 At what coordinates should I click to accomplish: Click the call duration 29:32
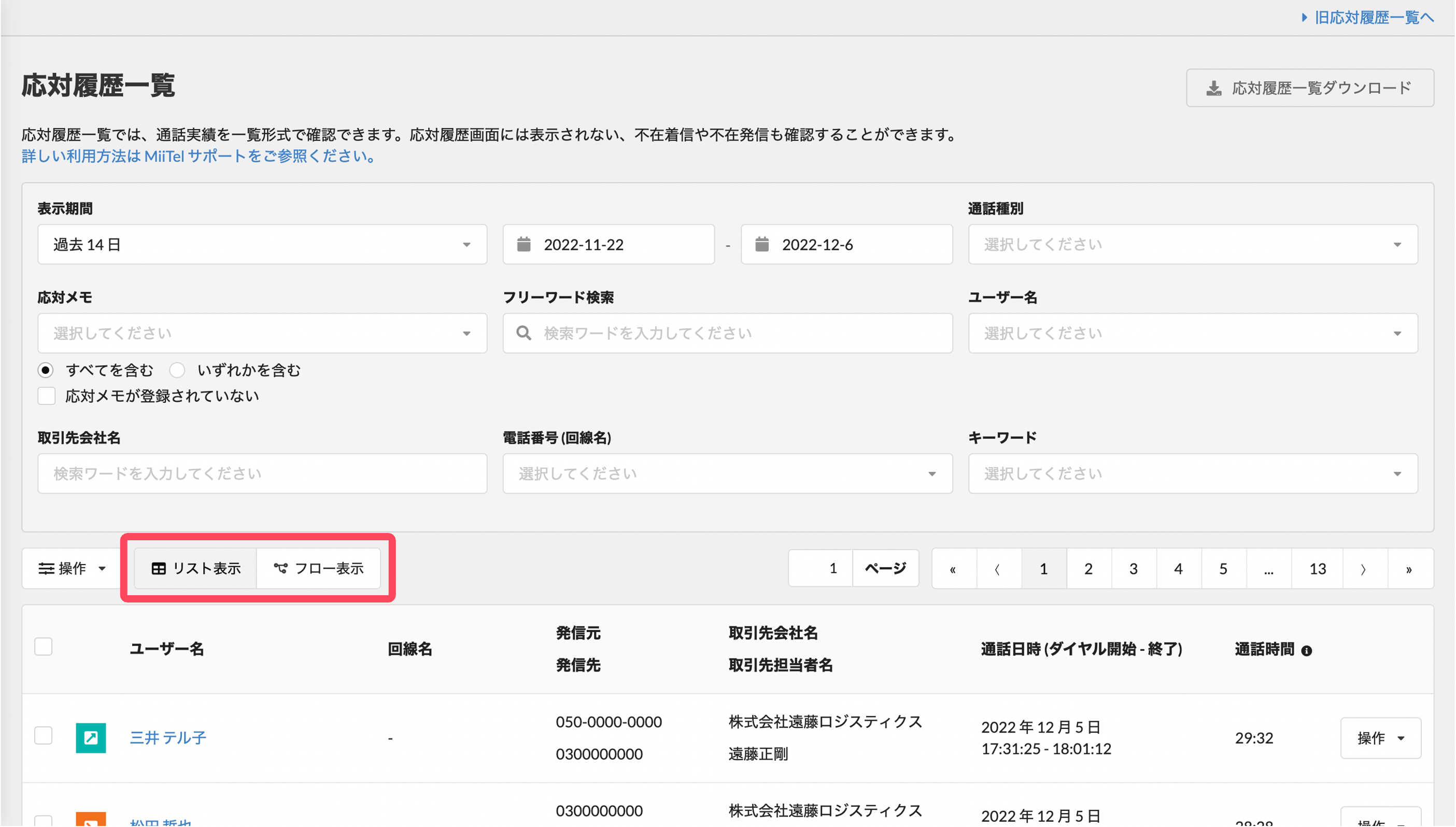[x=1254, y=738]
